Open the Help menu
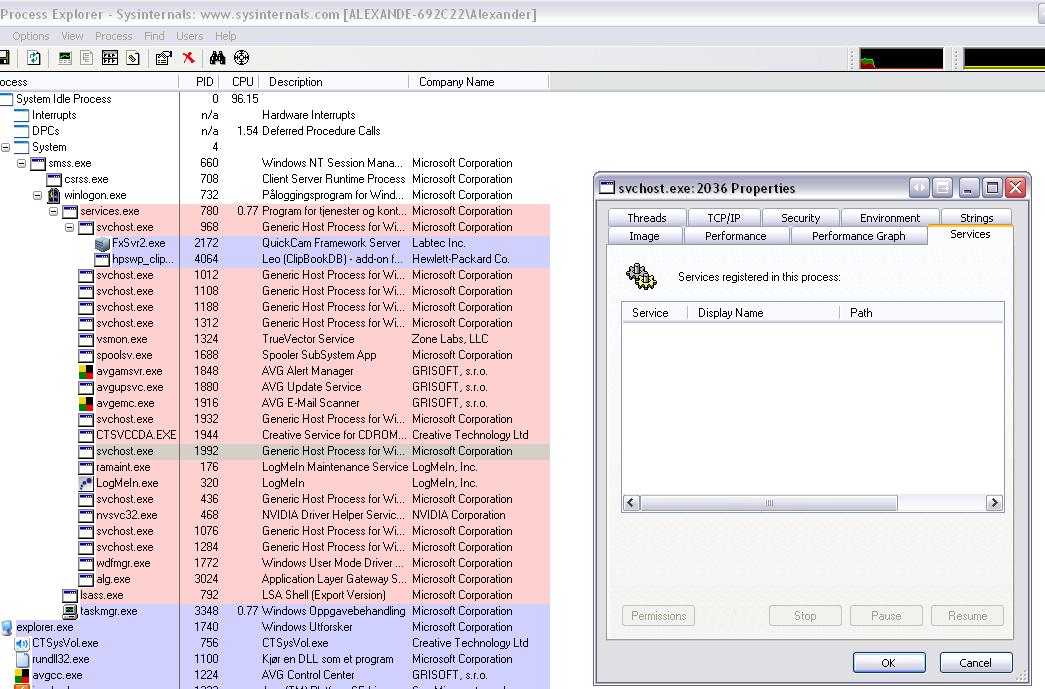This screenshot has height=689, width=1045. pyautogui.click(x=225, y=36)
